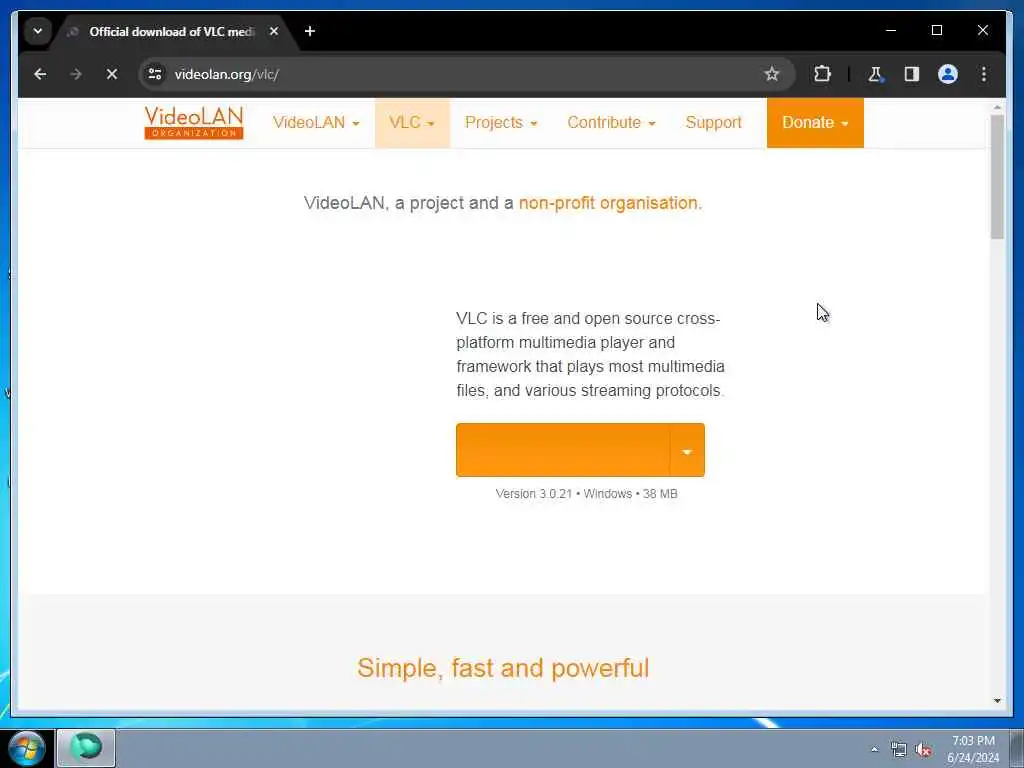View site information icon in address bar

(x=155, y=74)
